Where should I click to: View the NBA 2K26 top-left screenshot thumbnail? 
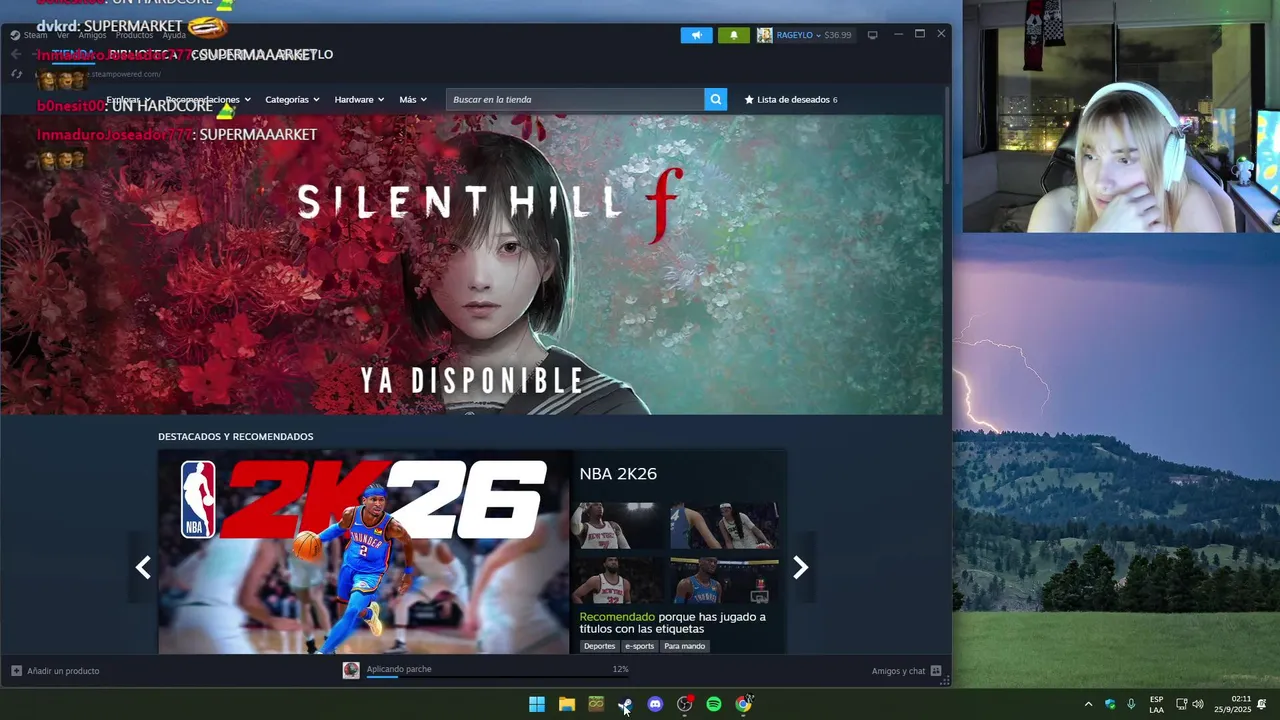click(x=617, y=526)
